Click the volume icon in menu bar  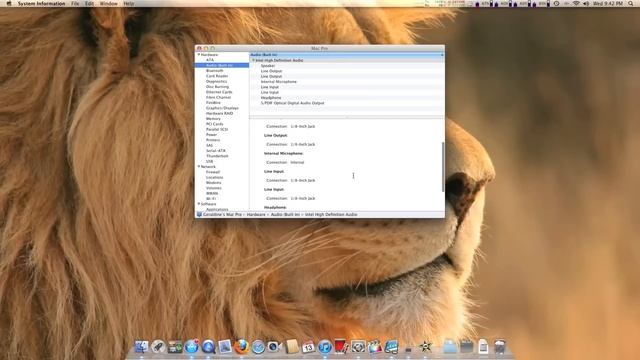[x=586, y=3]
